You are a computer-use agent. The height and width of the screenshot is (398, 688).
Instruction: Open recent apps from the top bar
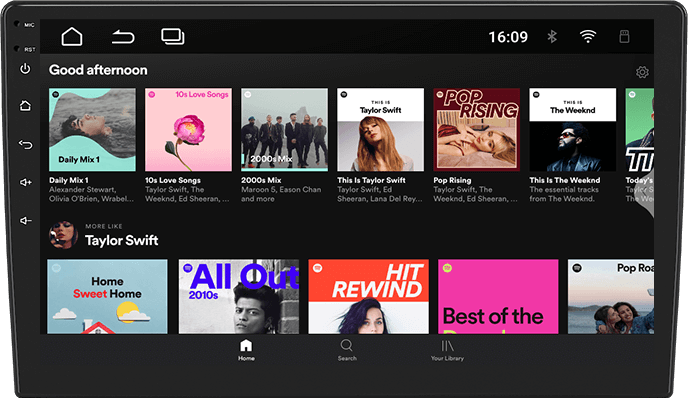[x=173, y=36]
